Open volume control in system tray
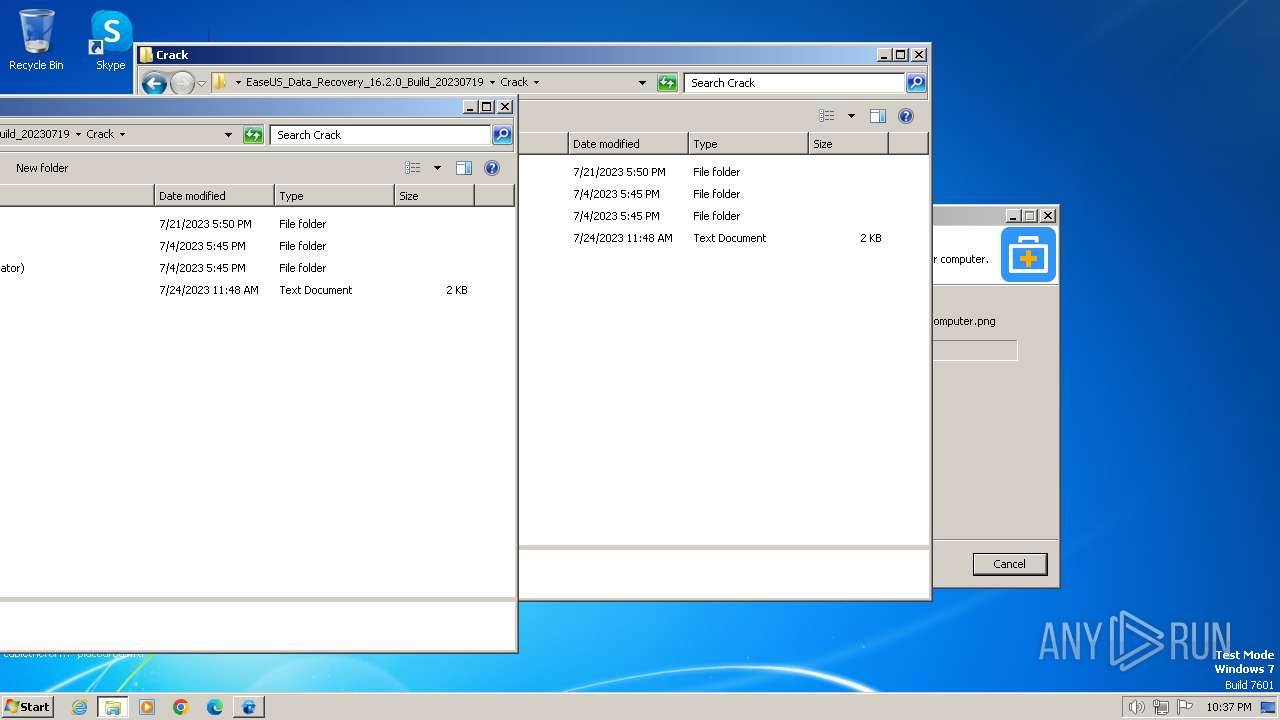The height and width of the screenshot is (720, 1280). [x=1136, y=707]
